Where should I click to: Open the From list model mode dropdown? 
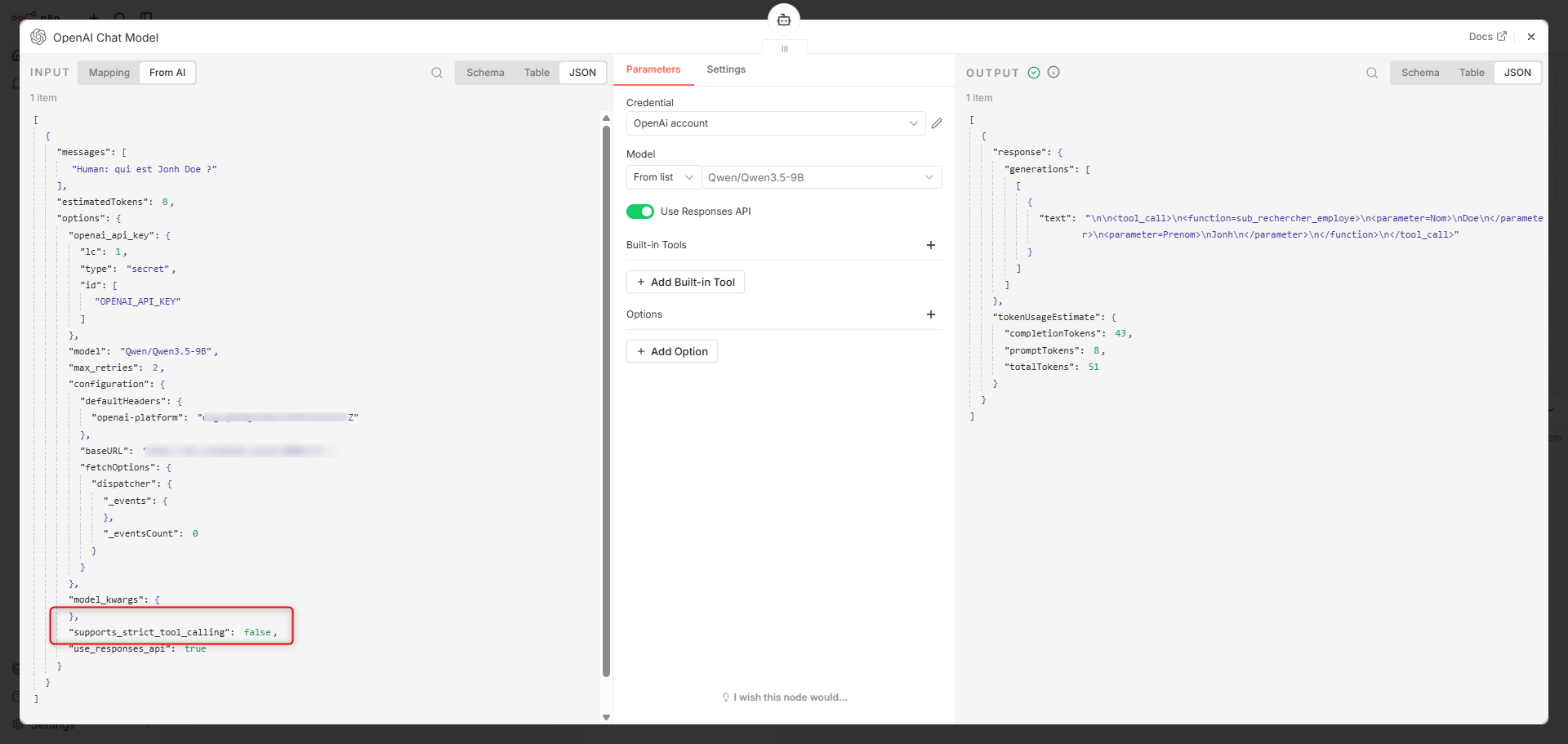662,177
